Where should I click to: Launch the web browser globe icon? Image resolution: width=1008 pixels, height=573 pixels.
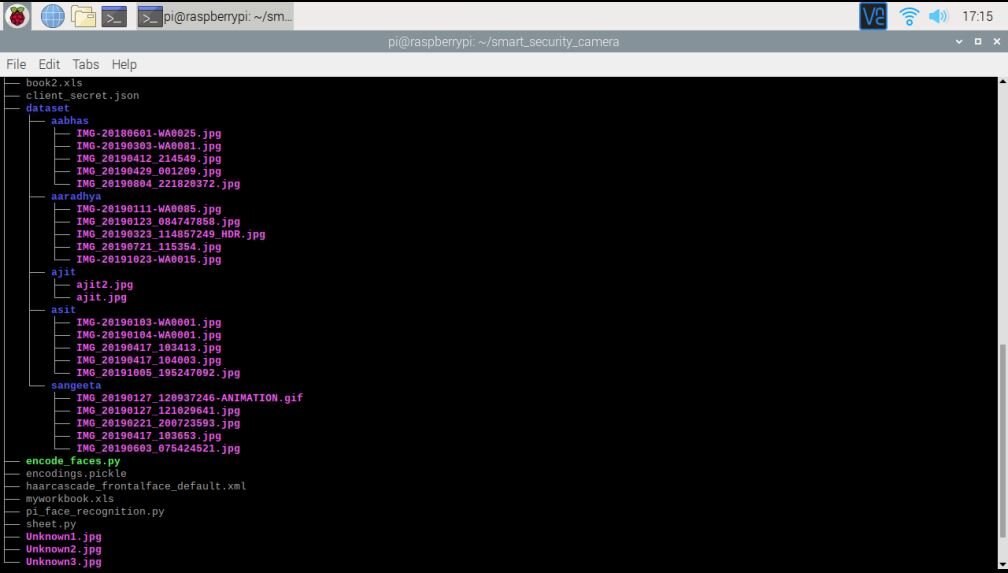click(52, 16)
